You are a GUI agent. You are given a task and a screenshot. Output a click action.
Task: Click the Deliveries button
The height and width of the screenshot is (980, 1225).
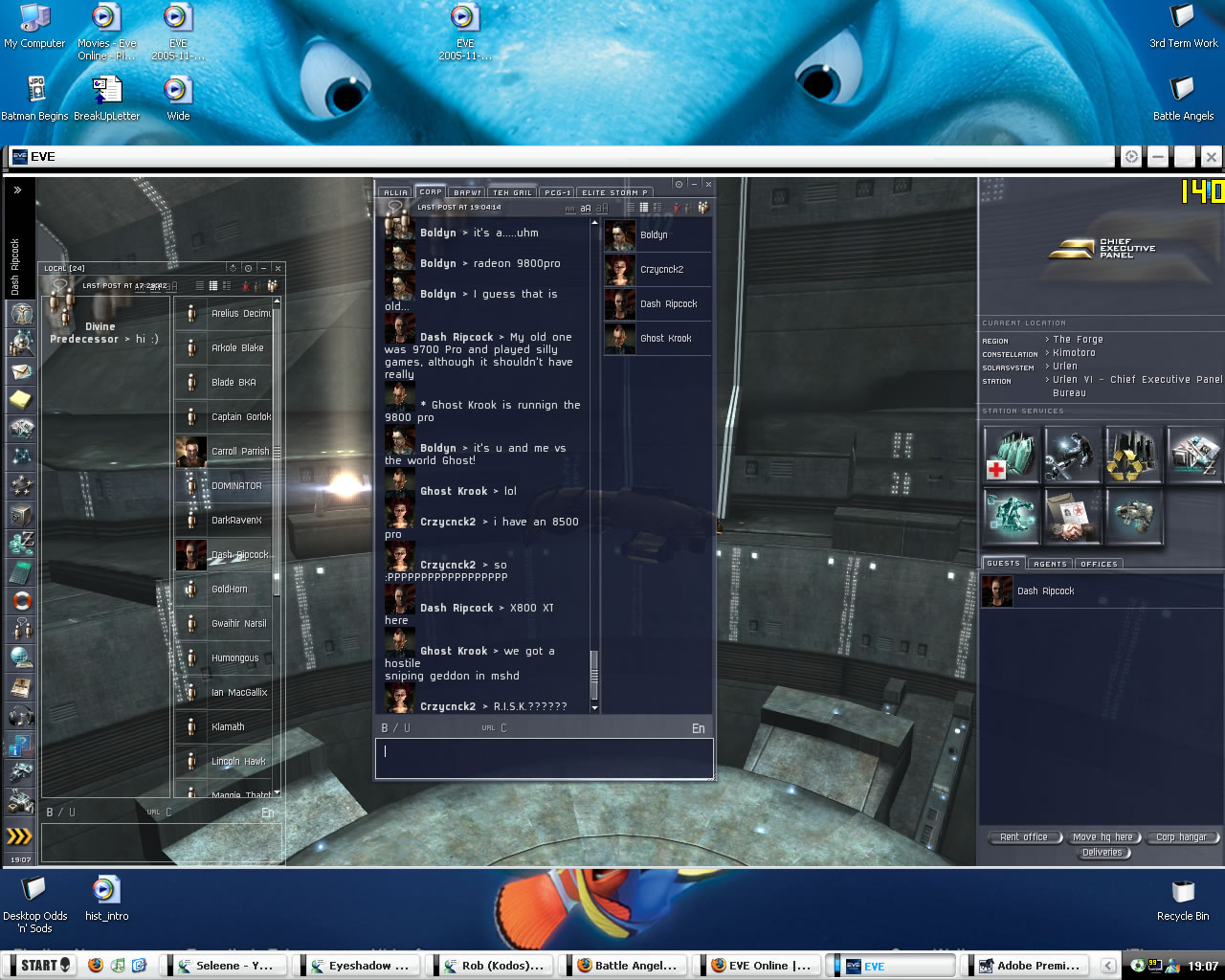pyautogui.click(x=1102, y=853)
